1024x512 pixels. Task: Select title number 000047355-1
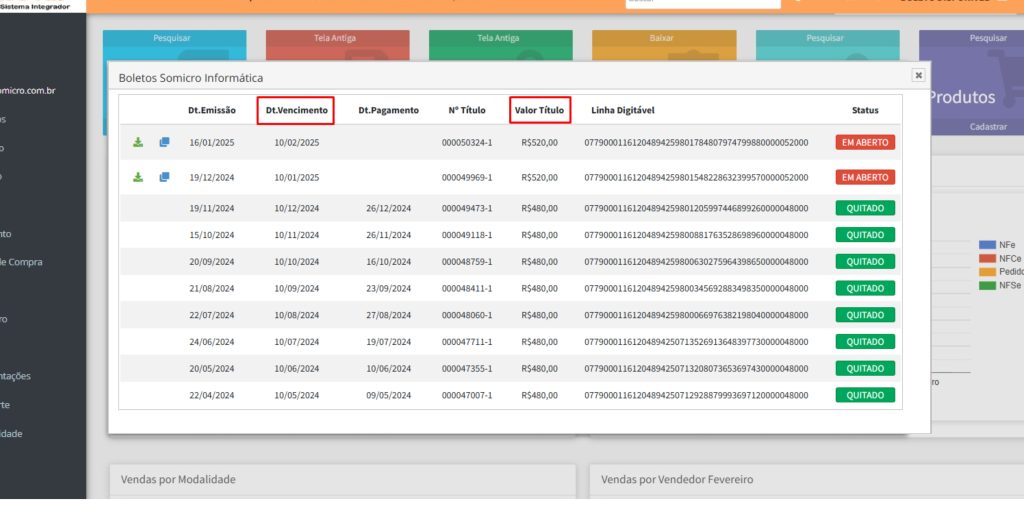(467, 368)
